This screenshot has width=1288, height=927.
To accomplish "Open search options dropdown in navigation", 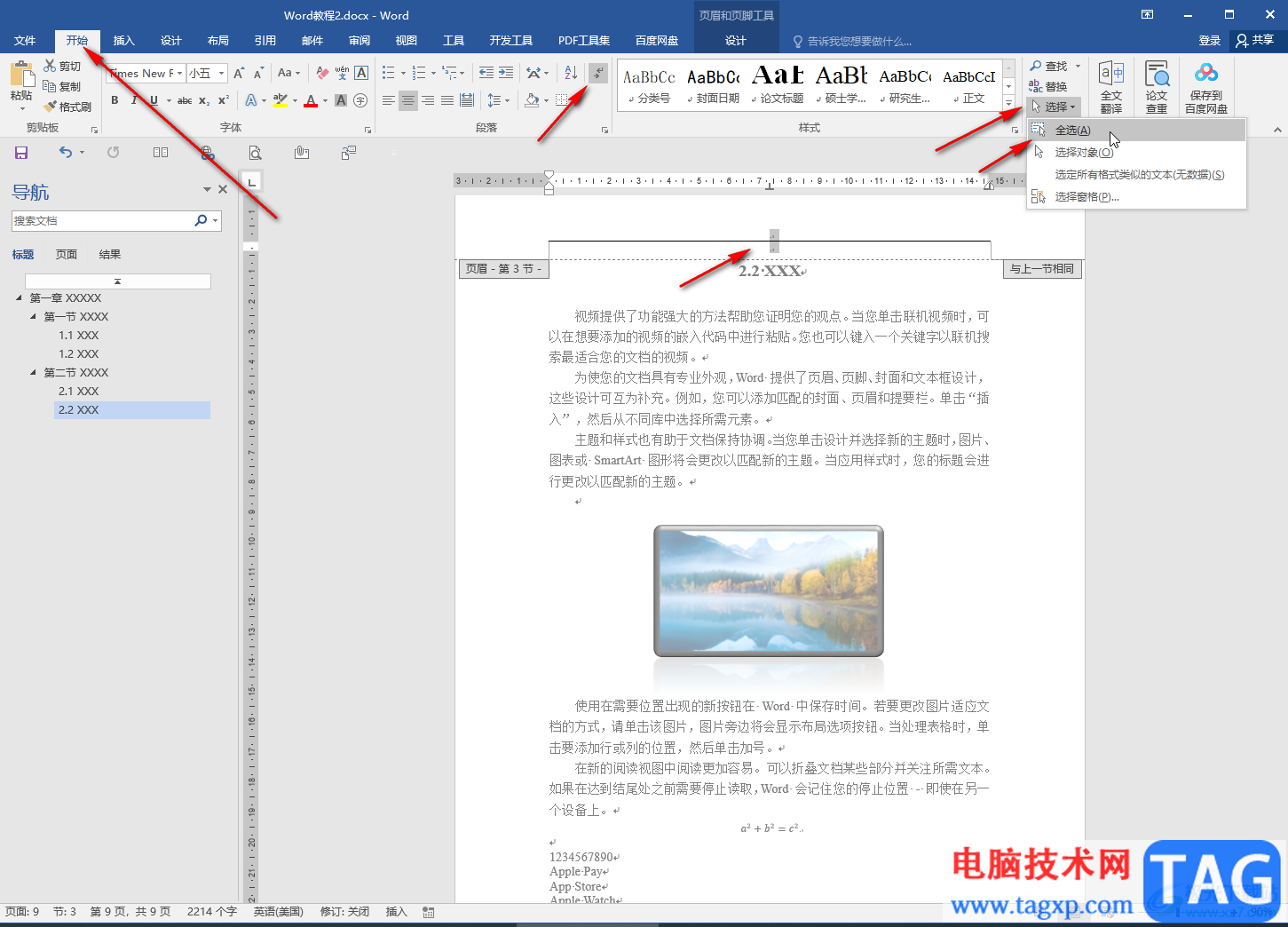I will pos(215,221).
